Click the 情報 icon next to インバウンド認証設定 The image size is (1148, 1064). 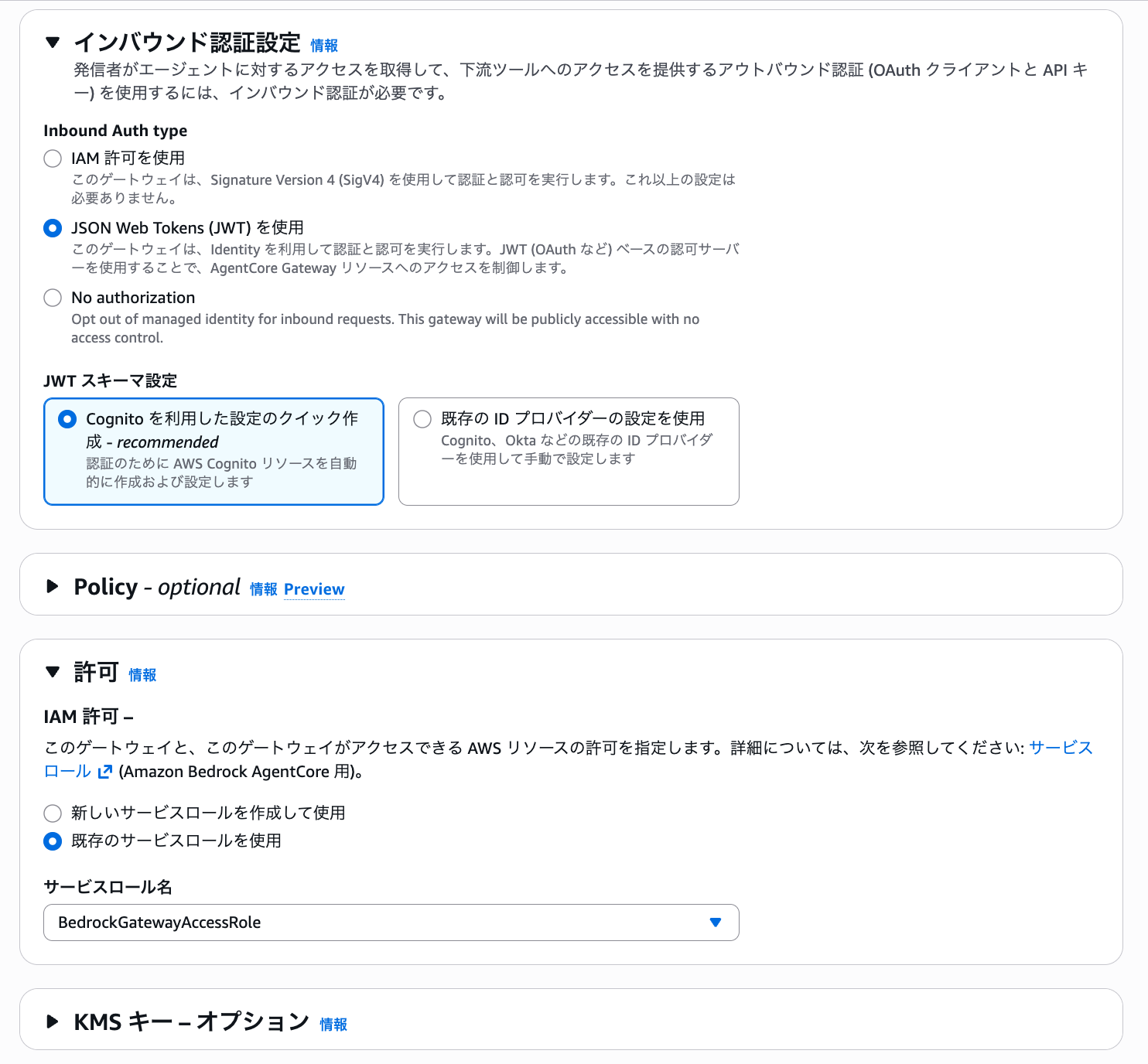pyautogui.click(x=323, y=45)
